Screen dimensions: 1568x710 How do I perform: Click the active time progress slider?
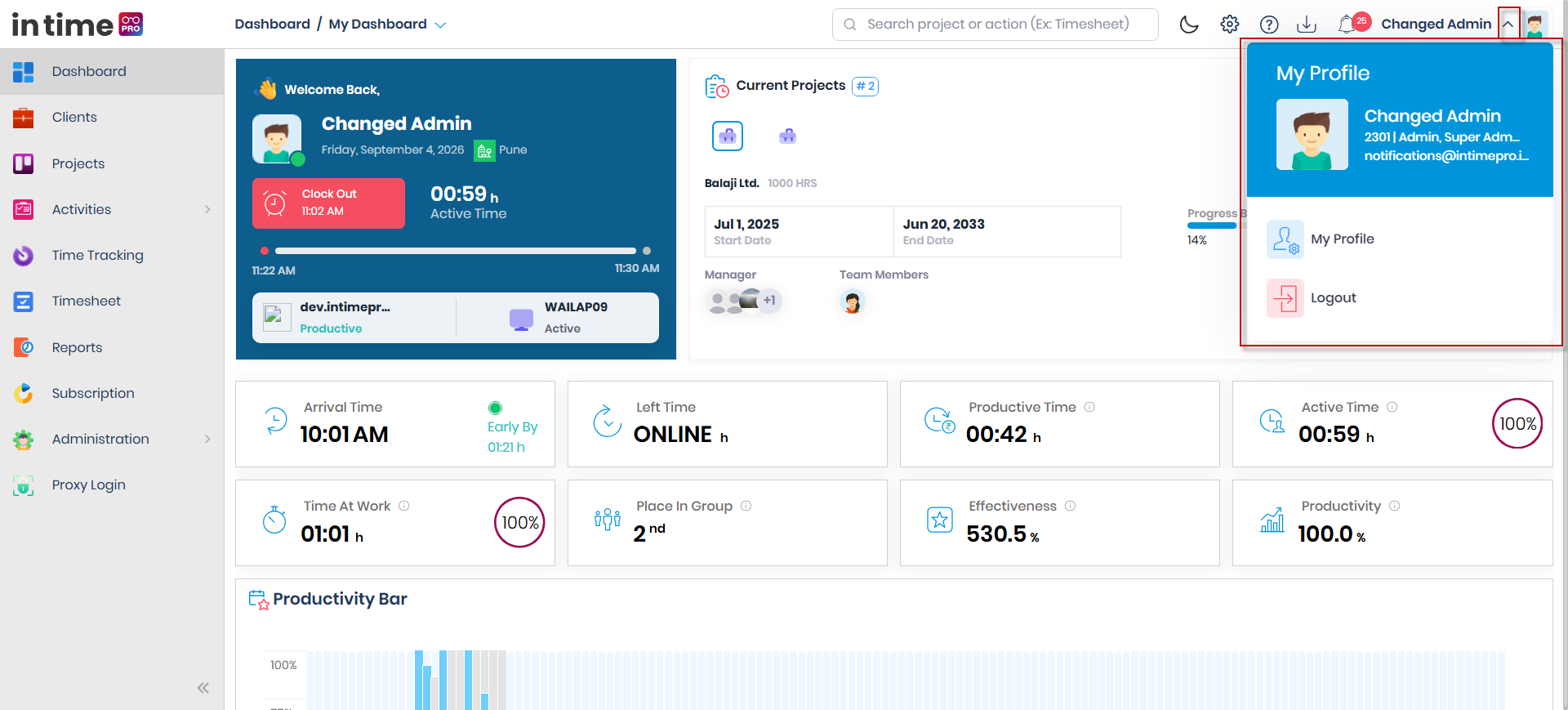tap(456, 251)
